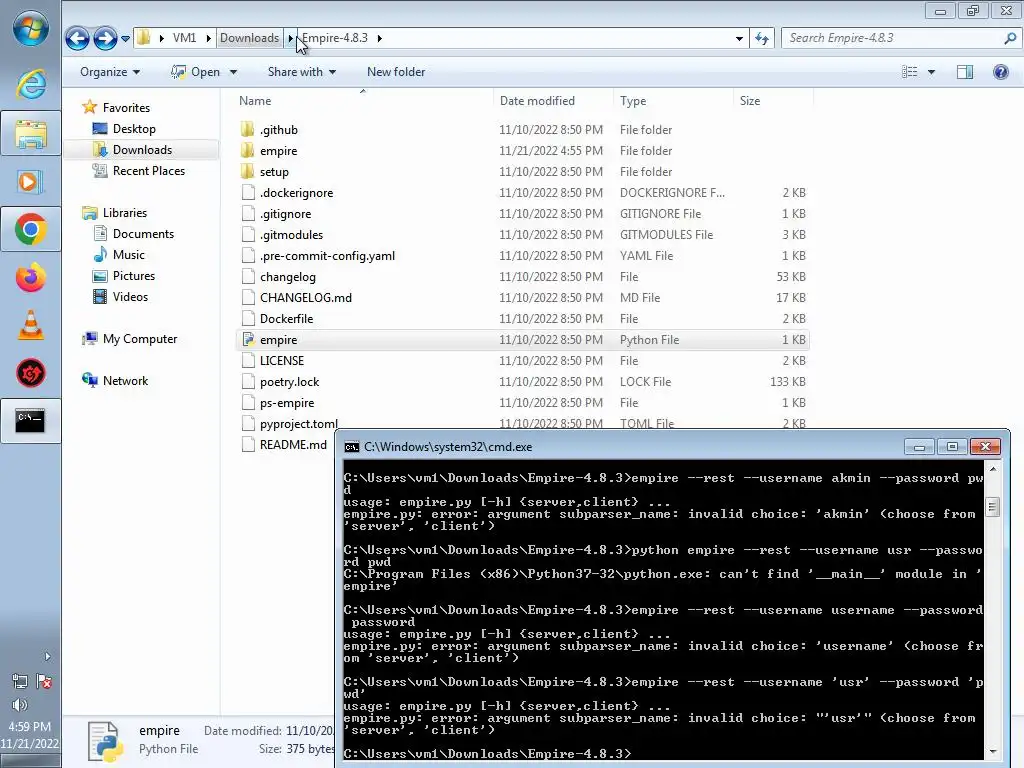Click cmd window scrollbar thumb
This screenshot has width=1024, height=768.
[x=993, y=506]
